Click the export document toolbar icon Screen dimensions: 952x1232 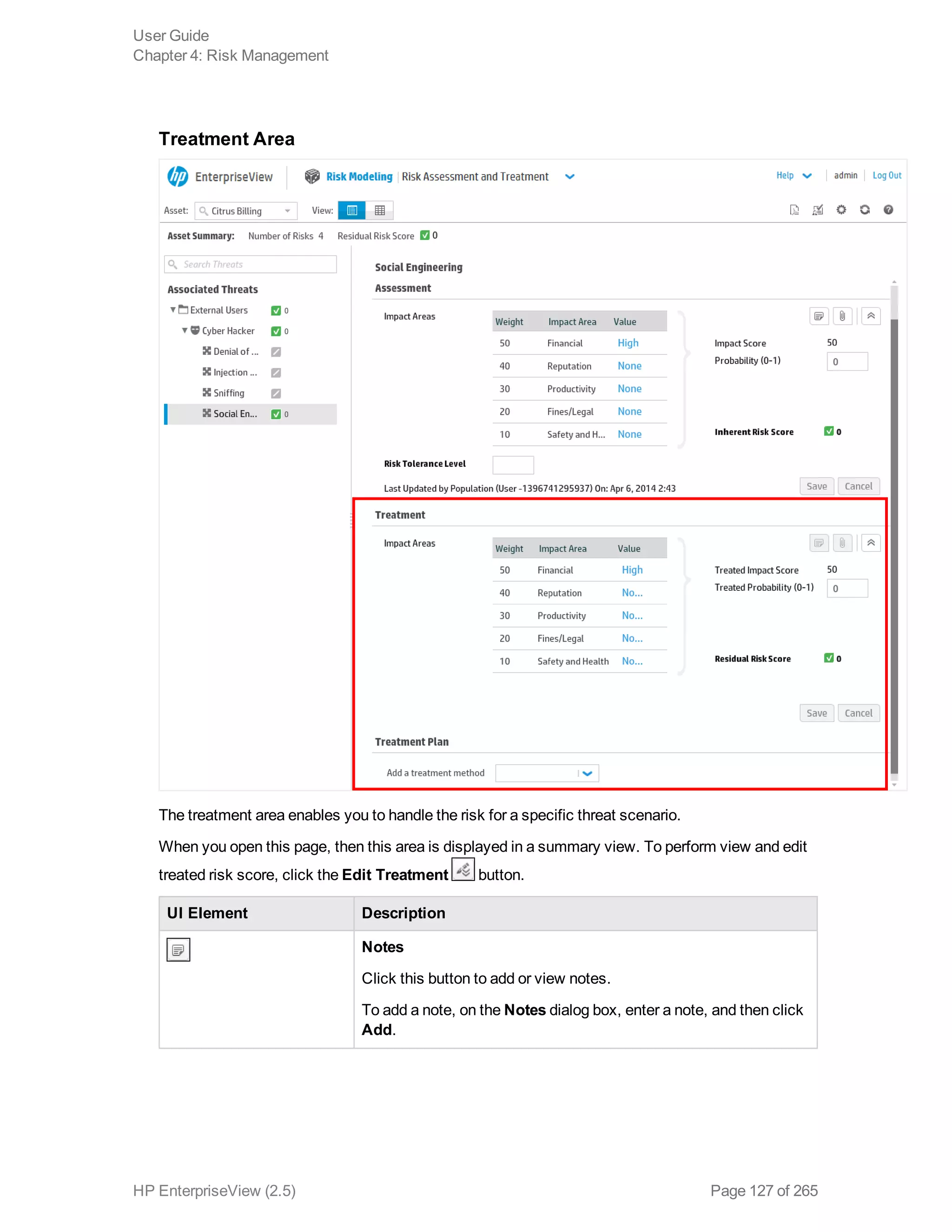click(x=794, y=210)
